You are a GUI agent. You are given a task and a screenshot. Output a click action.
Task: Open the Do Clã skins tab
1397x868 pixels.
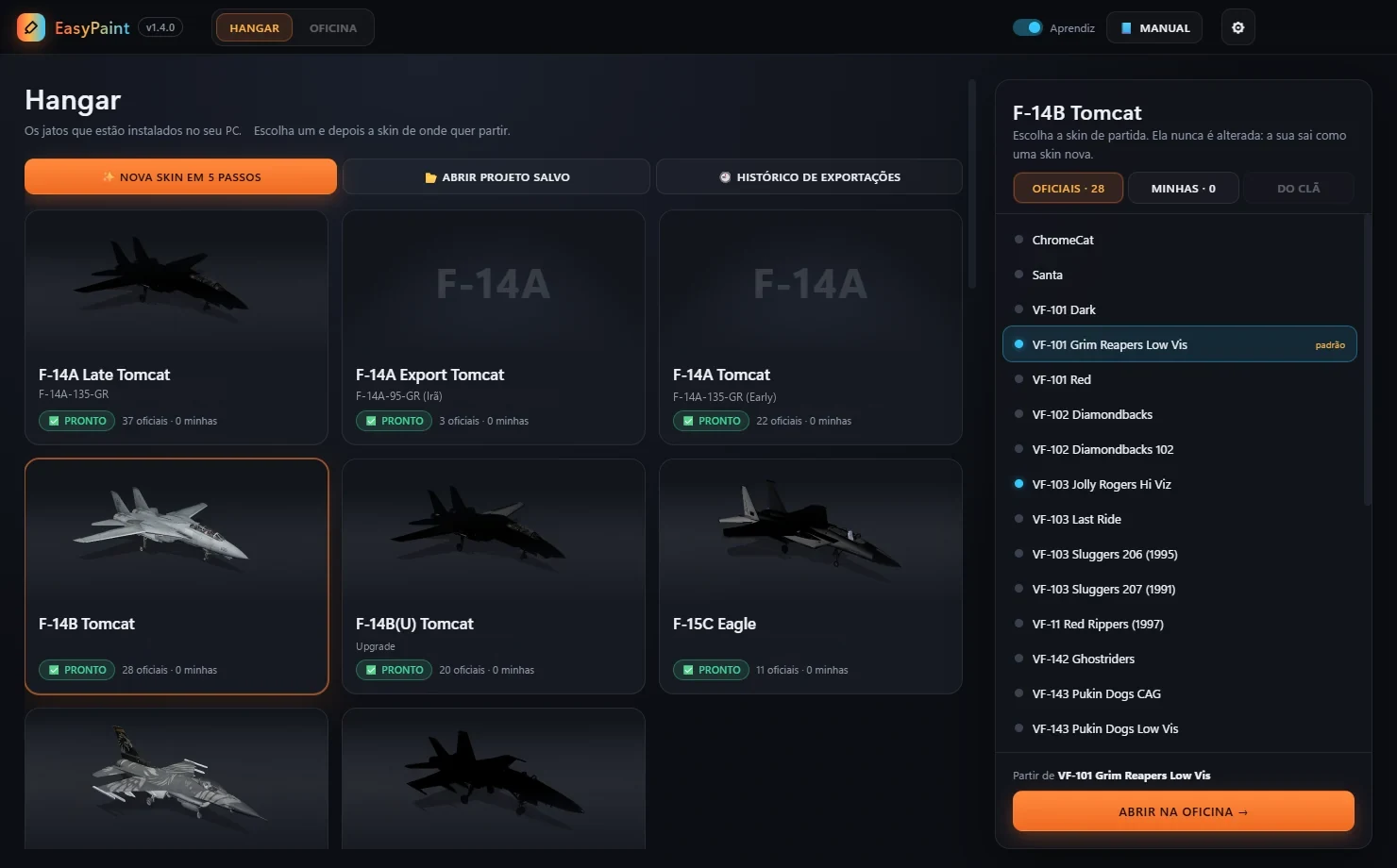pyautogui.click(x=1299, y=188)
